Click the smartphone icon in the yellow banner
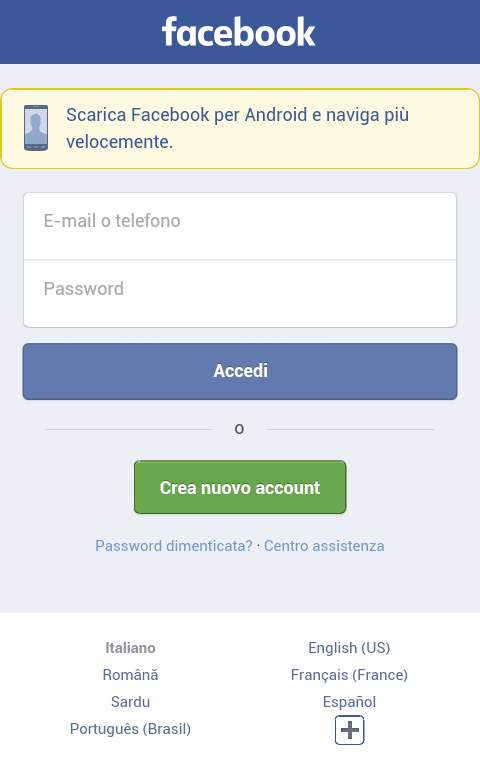Image resolution: width=480 pixels, height=763 pixels. 36,128
